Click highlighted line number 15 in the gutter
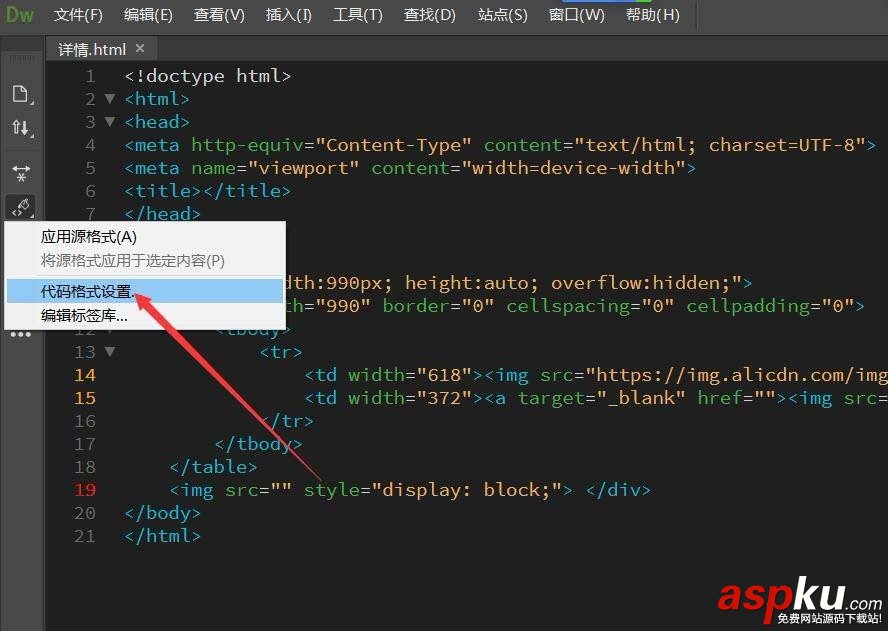 click(85, 398)
